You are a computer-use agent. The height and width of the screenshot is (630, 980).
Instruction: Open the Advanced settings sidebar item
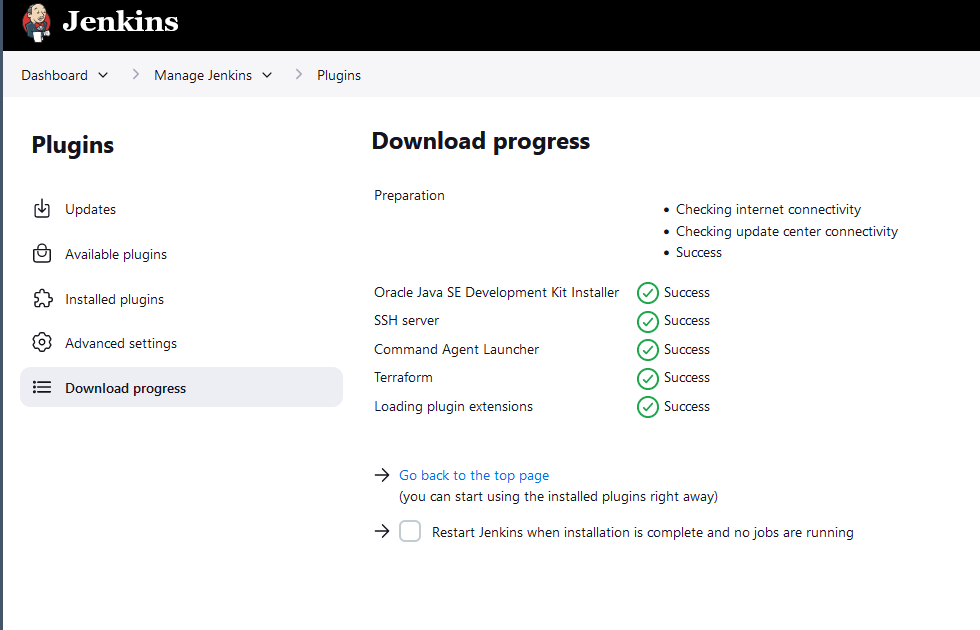point(121,343)
